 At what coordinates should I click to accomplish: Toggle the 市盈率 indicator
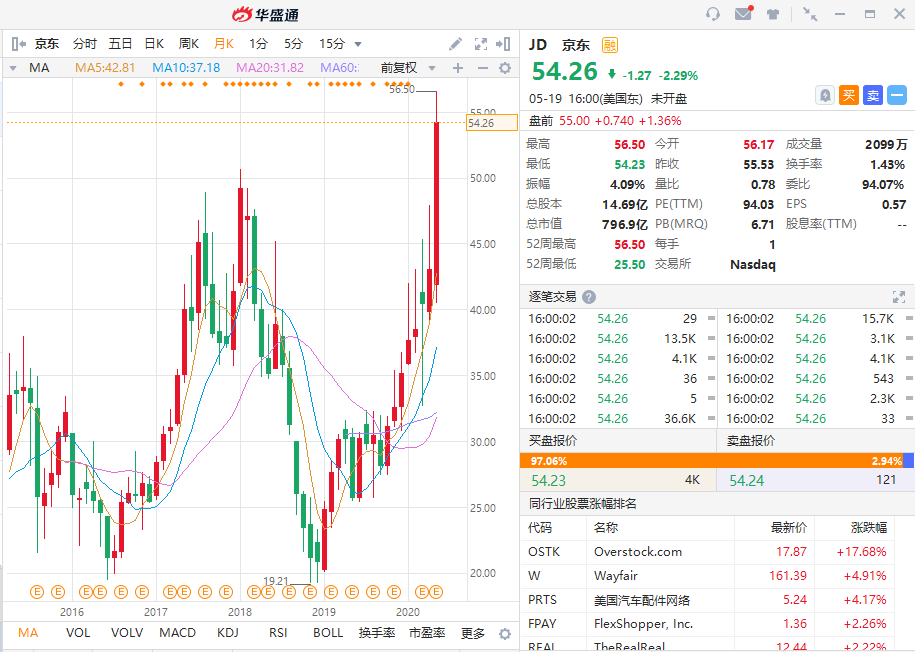pos(427,633)
